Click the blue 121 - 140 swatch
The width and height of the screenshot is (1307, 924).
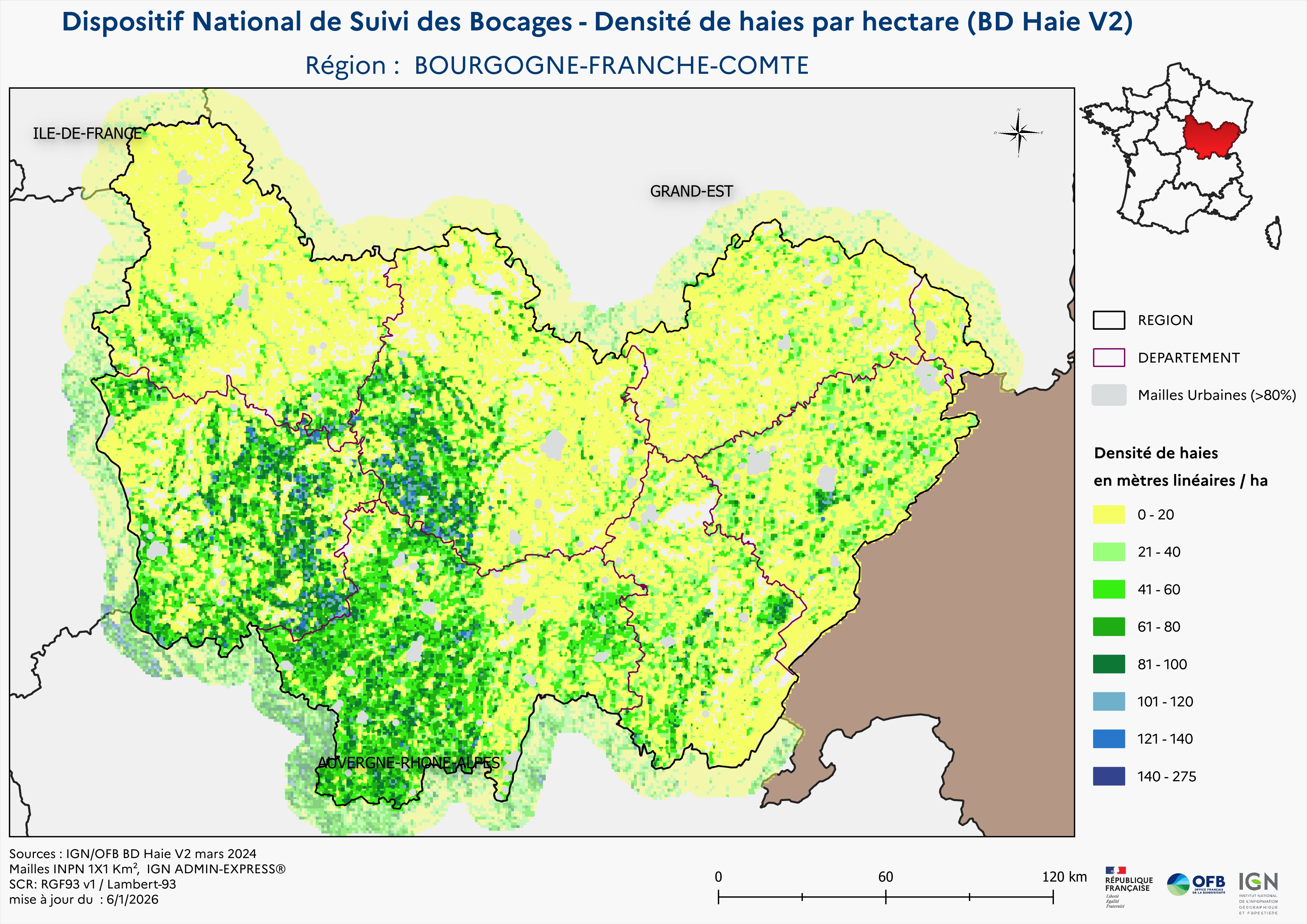pyautogui.click(x=1108, y=739)
